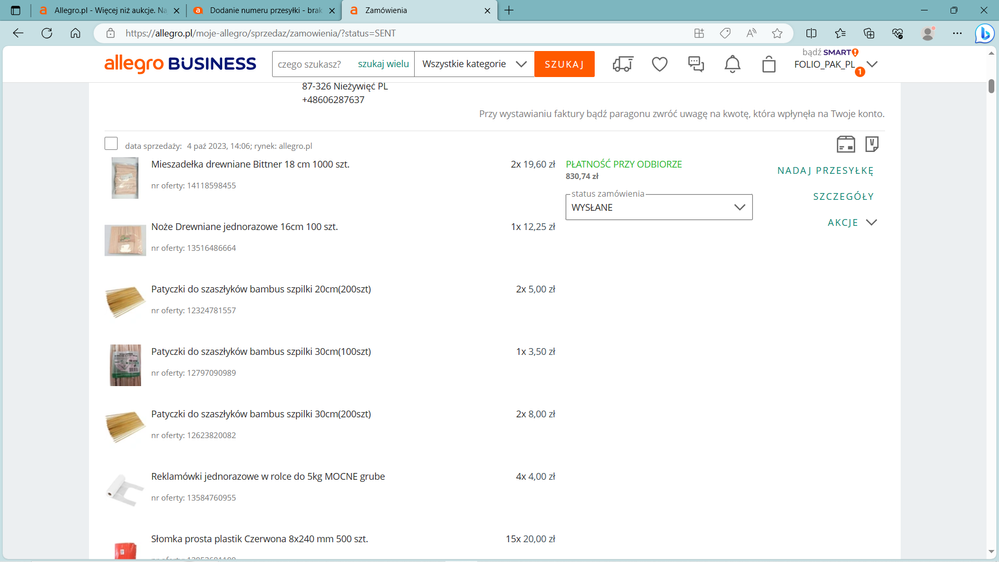Reload the page
The height and width of the screenshot is (562, 999).
(47, 33)
